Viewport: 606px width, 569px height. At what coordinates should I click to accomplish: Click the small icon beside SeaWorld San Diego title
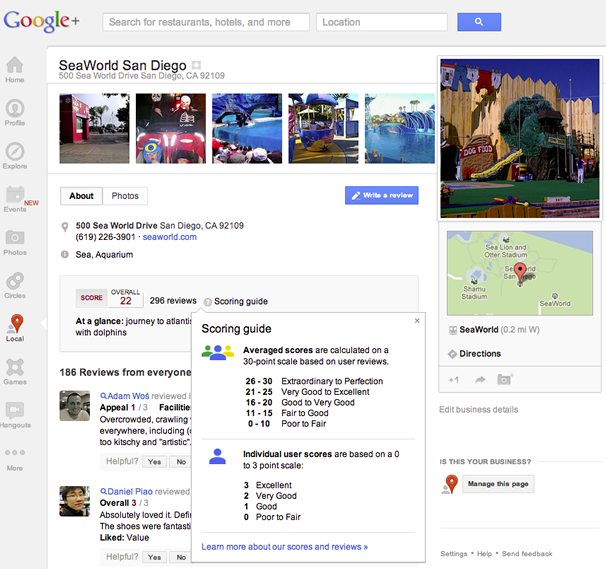click(196, 65)
